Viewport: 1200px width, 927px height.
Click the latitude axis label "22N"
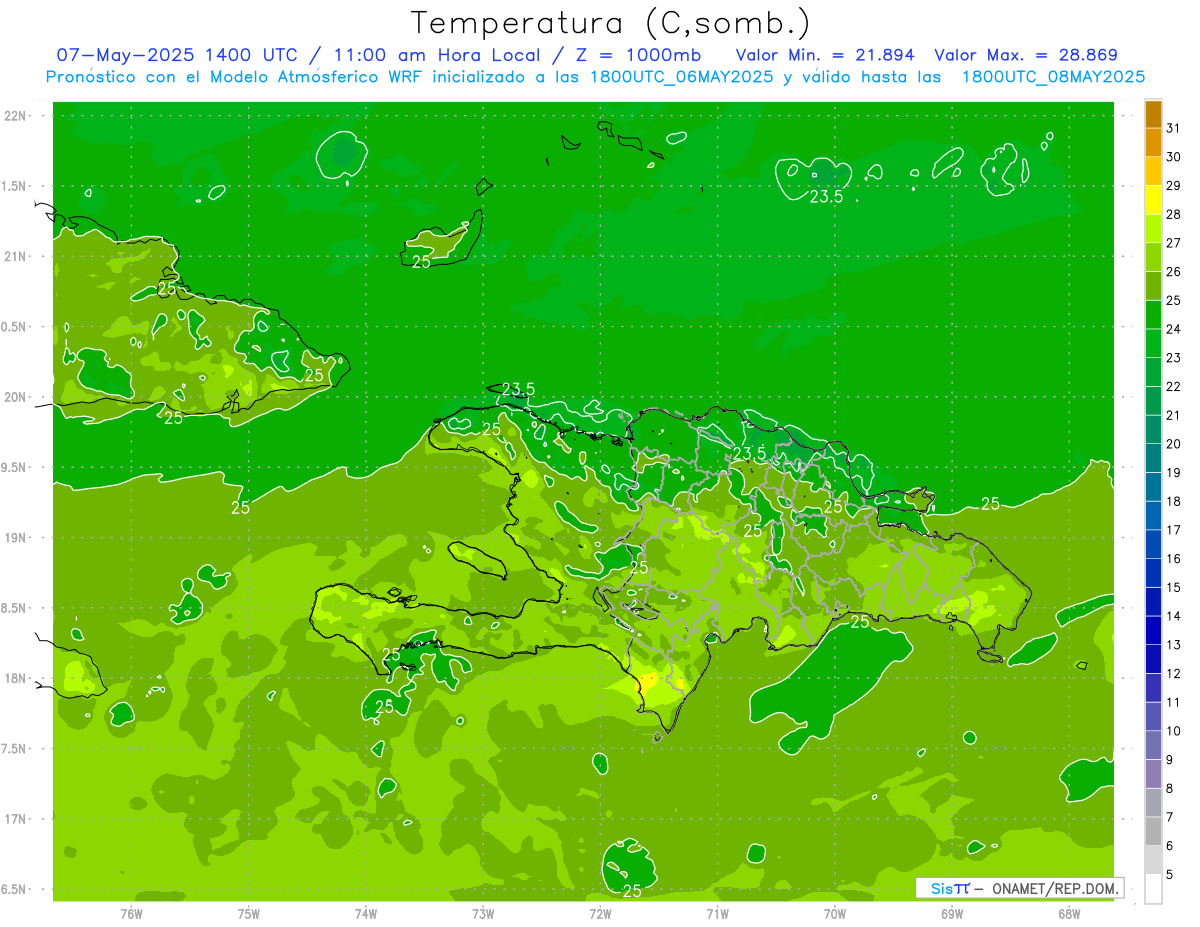[x=15, y=116]
